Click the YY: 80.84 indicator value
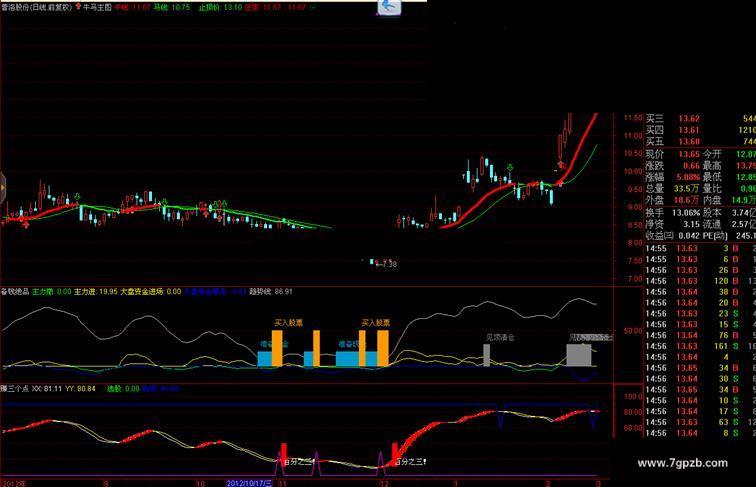The image size is (756, 487). (80, 388)
